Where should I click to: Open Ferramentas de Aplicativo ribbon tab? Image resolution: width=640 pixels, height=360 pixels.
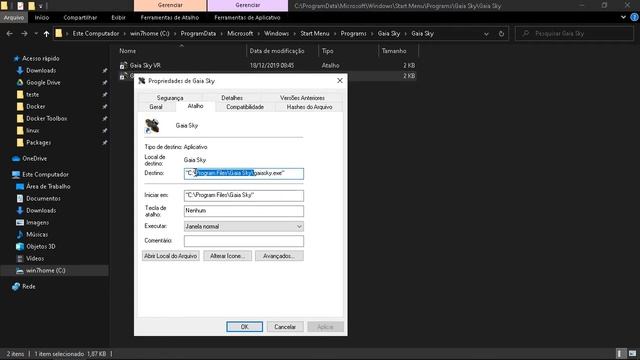(x=247, y=18)
